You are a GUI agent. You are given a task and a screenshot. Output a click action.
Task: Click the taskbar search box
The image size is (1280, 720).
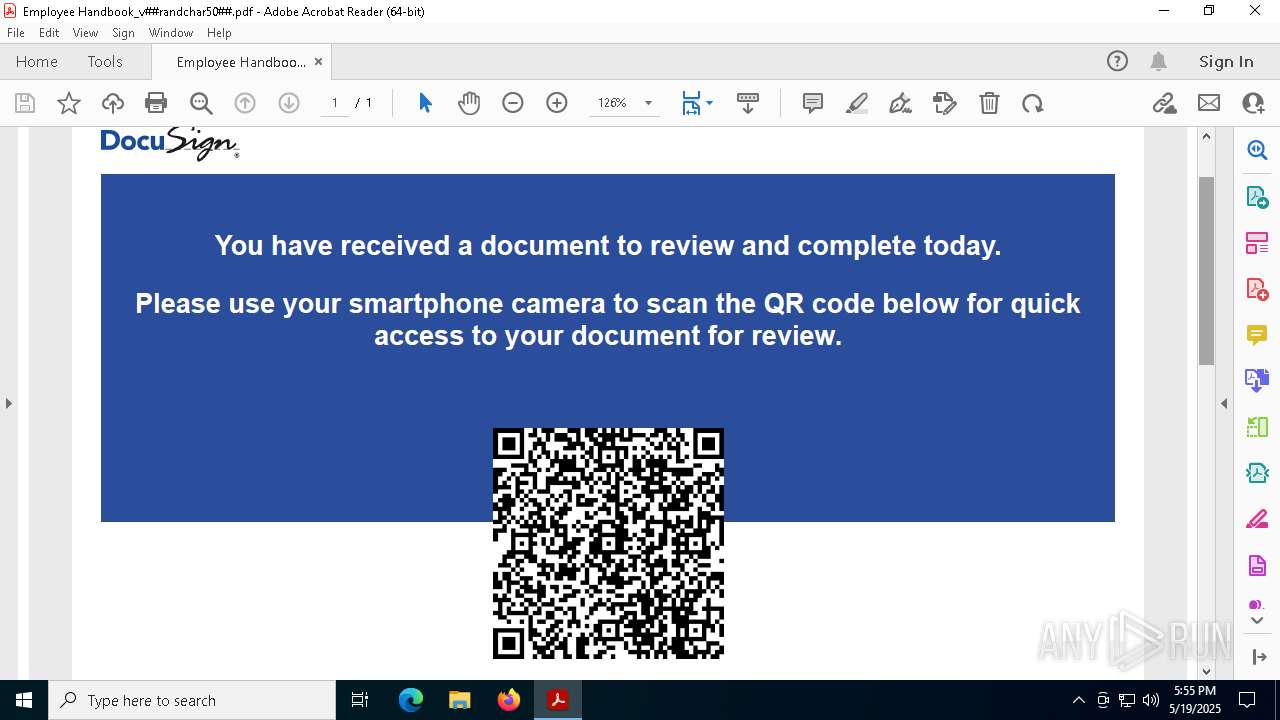[192, 700]
